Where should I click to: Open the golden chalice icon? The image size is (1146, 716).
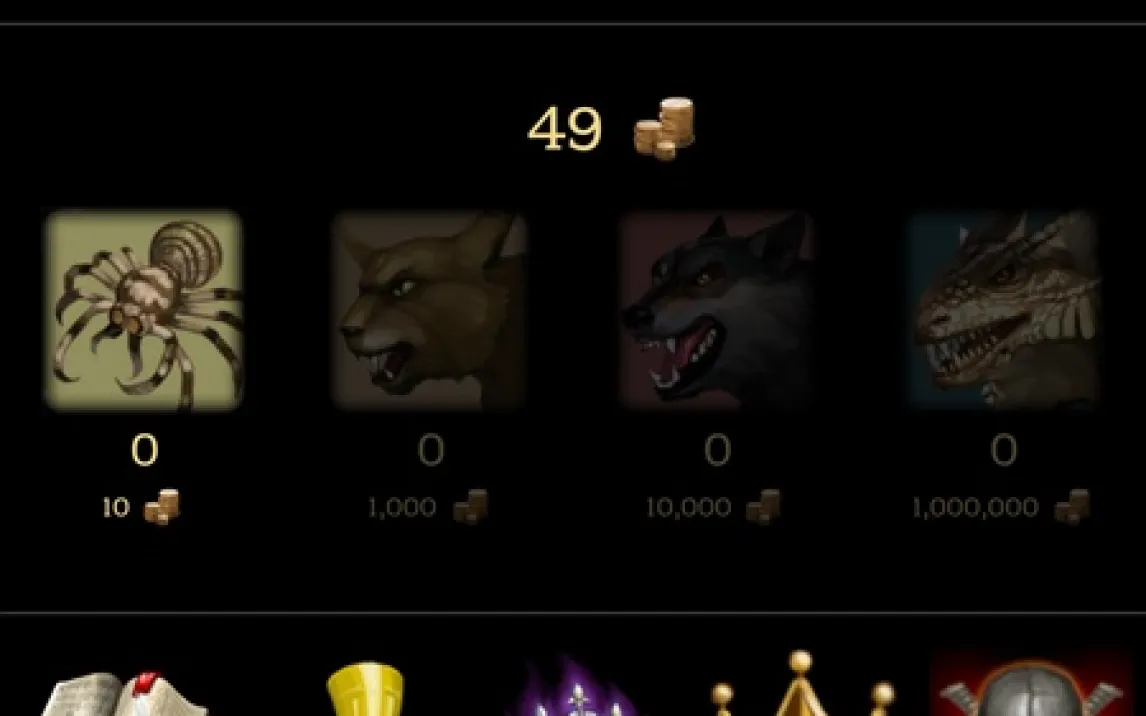(365, 689)
